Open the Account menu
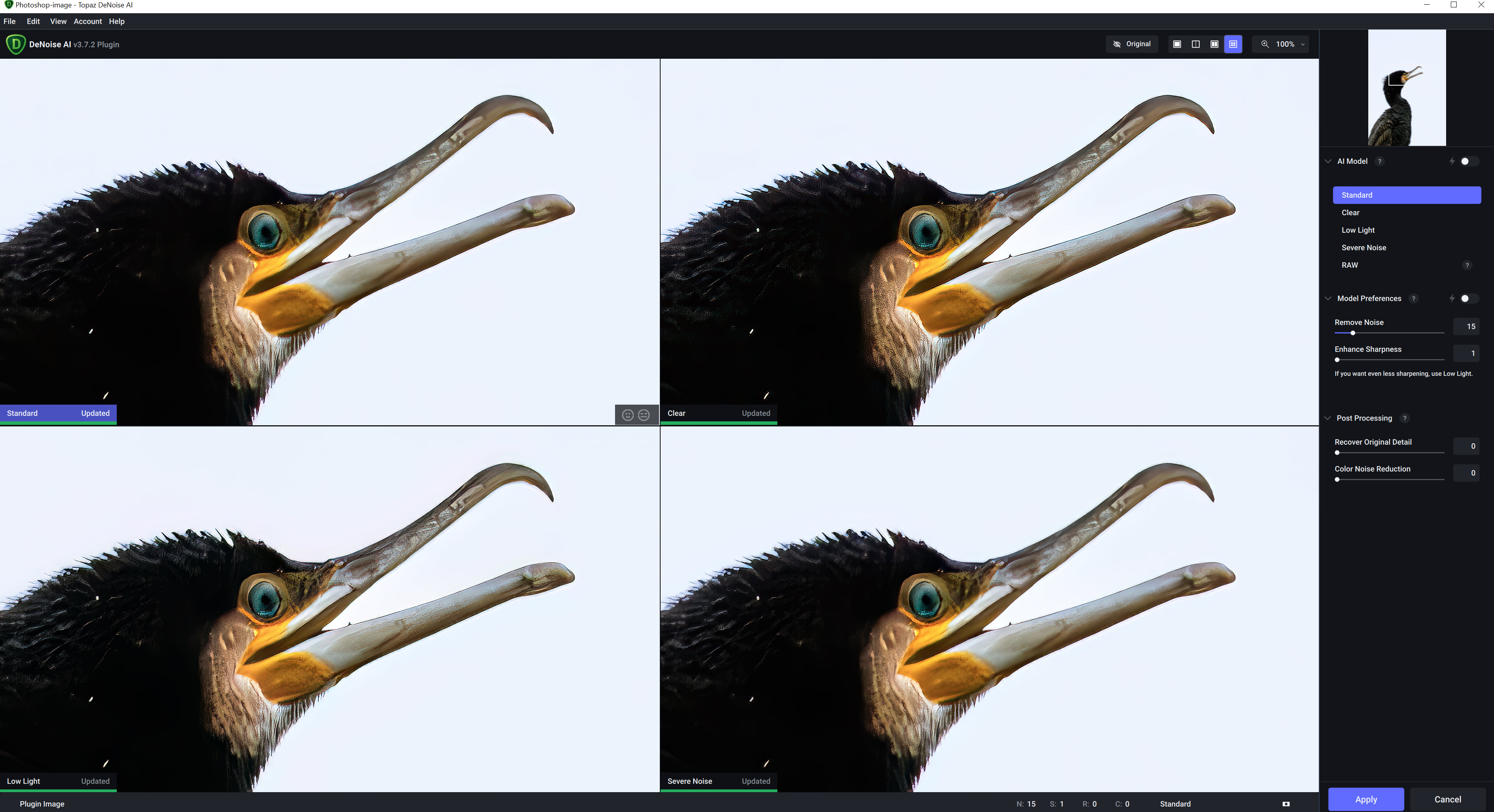1494x812 pixels. 88,21
